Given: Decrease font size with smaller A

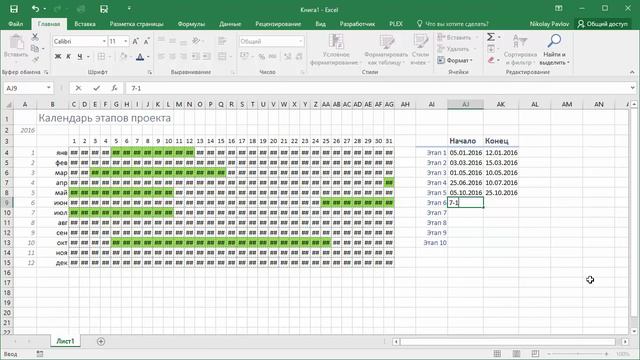Looking at the screenshot, I should point(147,41).
